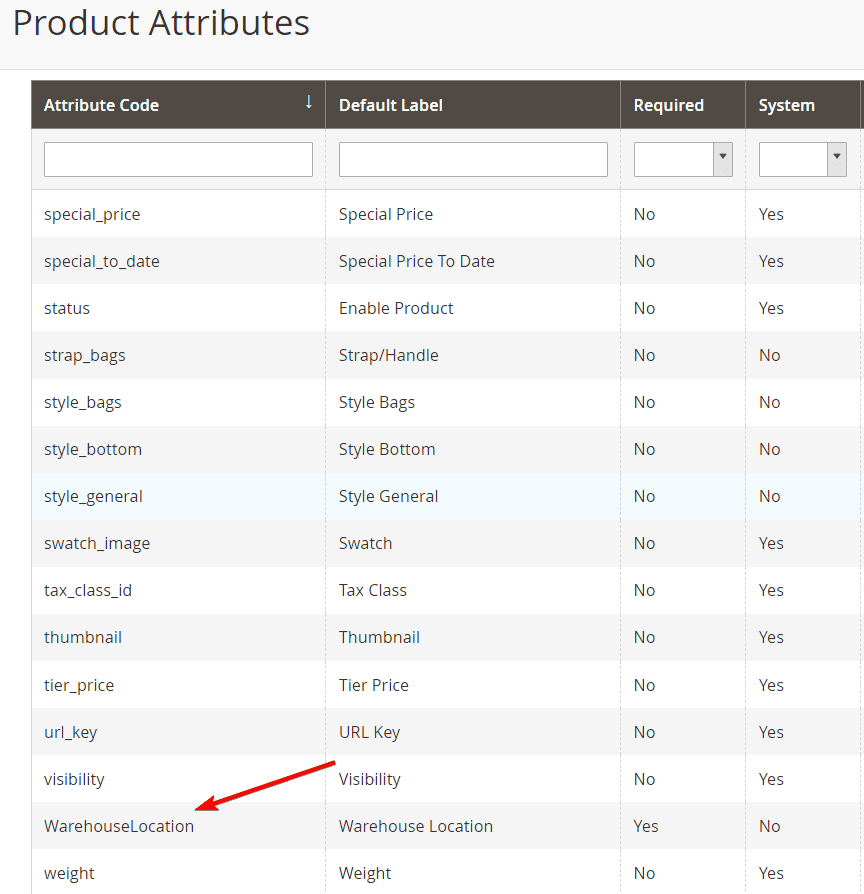Image resolution: width=864 pixels, height=894 pixels.
Task: Open the tier_price attribute
Action: (x=78, y=685)
